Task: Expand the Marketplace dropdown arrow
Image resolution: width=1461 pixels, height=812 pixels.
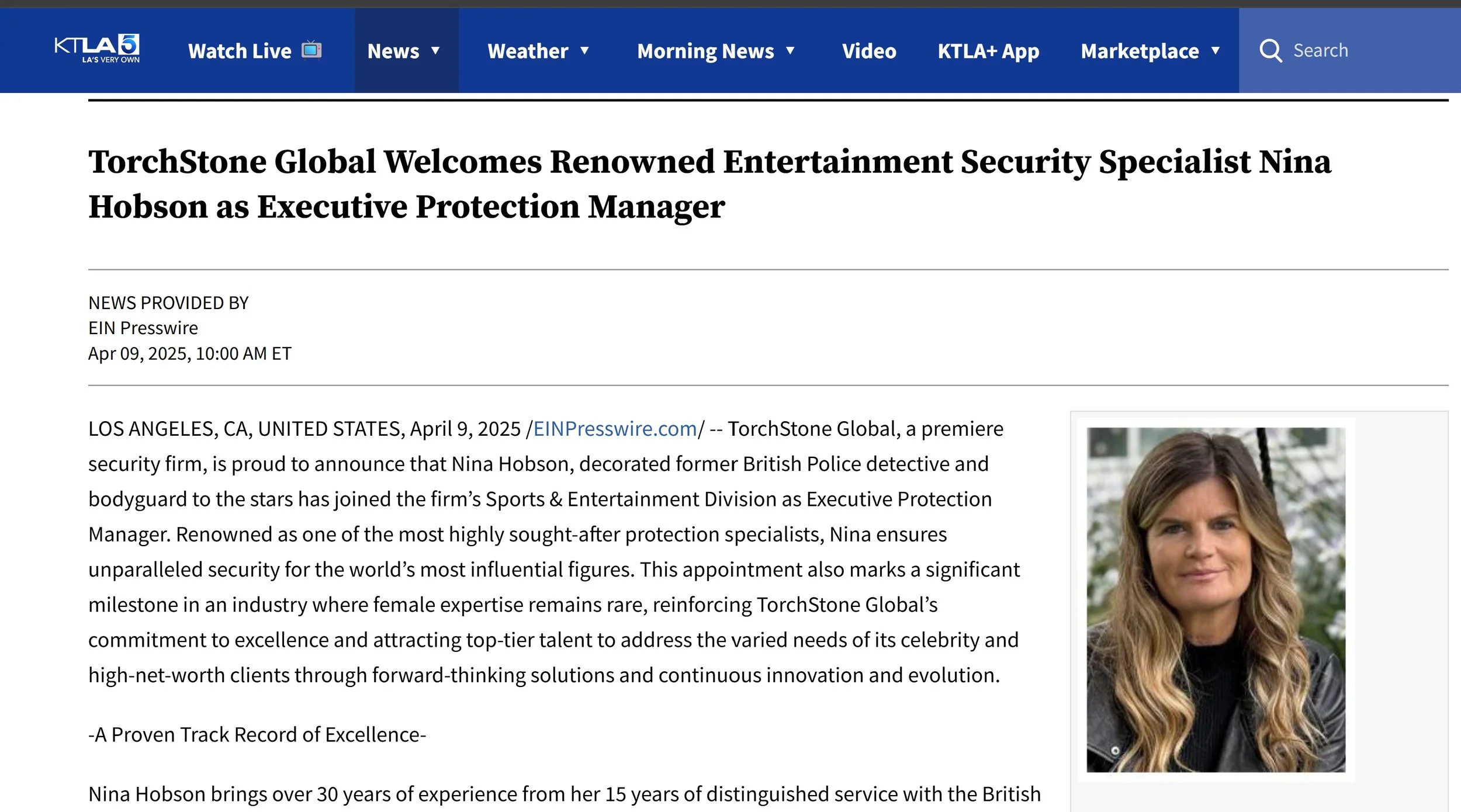Action: [1216, 51]
